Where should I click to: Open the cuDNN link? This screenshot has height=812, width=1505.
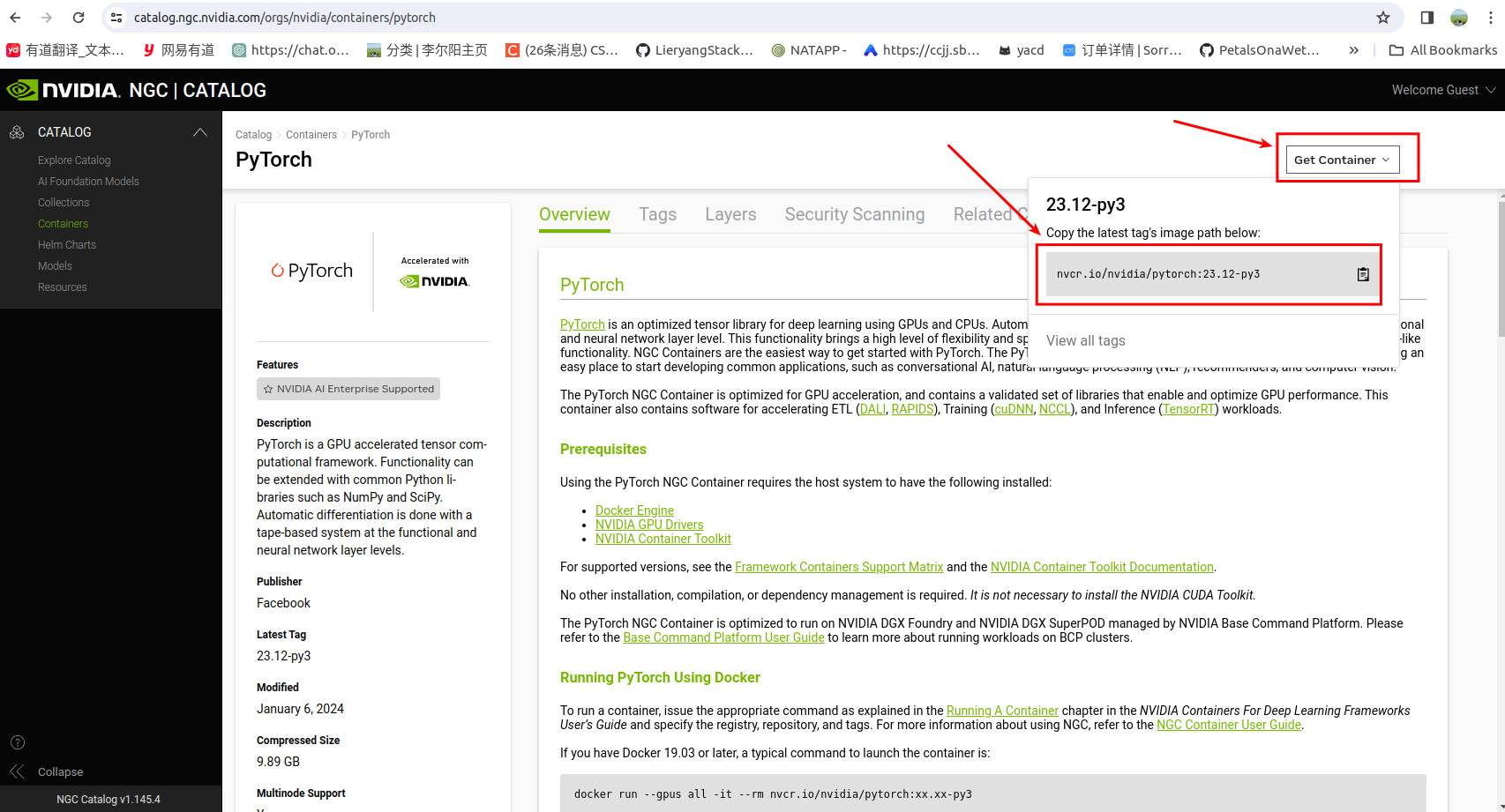click(1014, 409)
